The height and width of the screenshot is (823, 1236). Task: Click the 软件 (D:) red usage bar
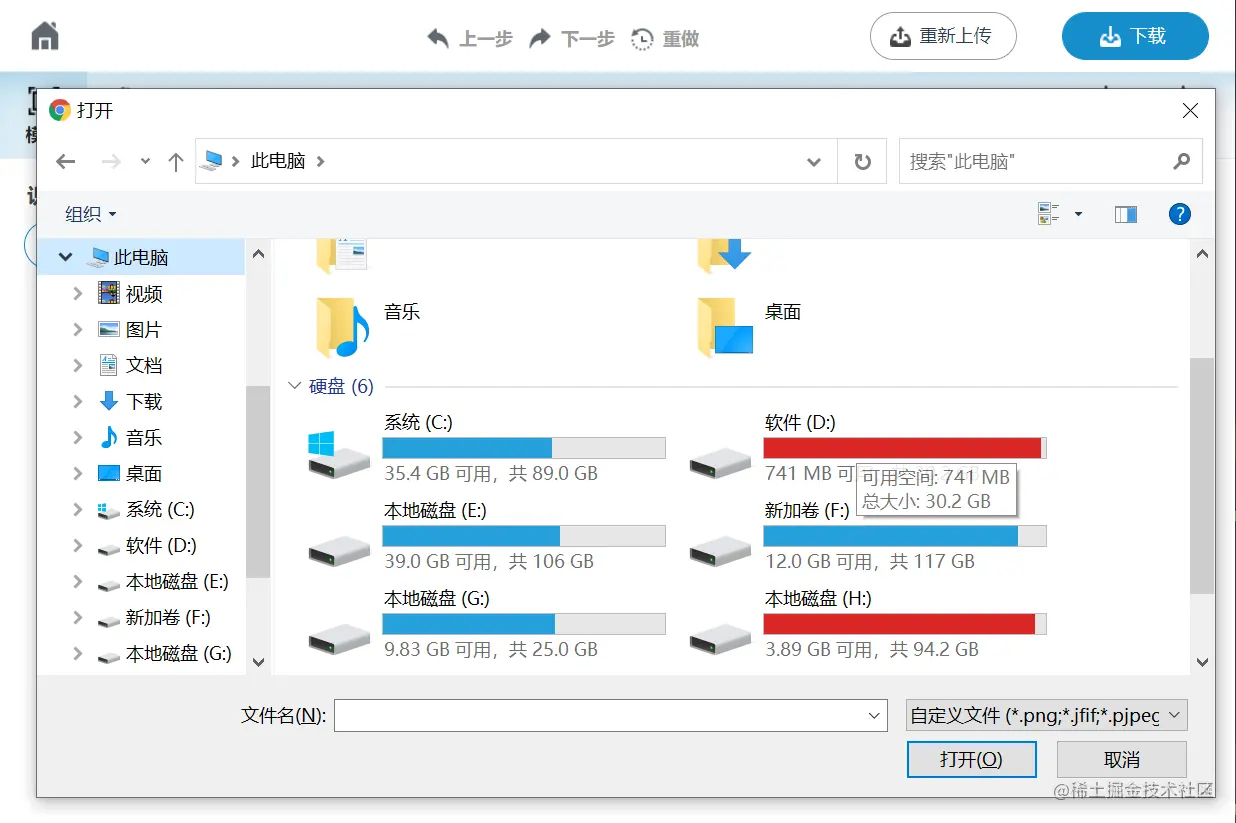903,448
